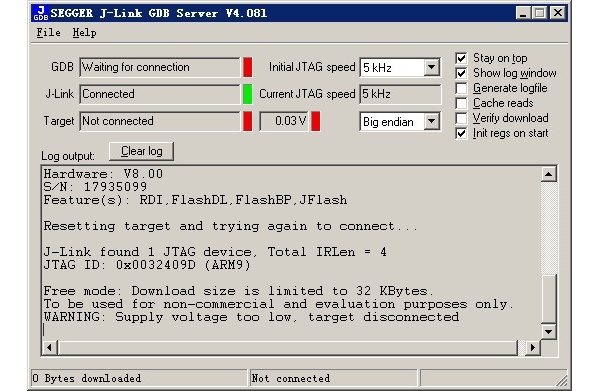This screenshot has height=391, width=600.
Task: Click the log scroll left arrow
Action: (50, 347)
